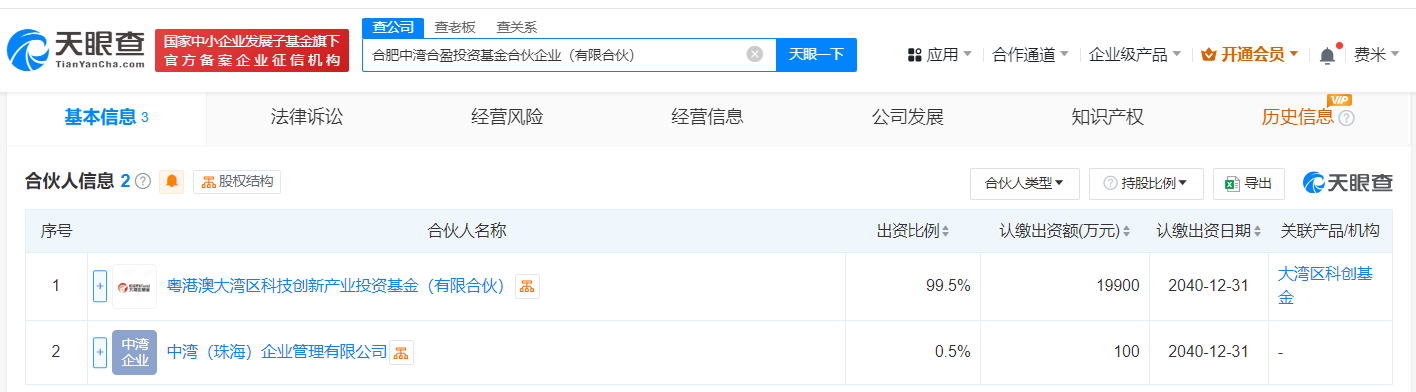Expand the 应用 menu in the header
1416x392 pixels.
pyautogui.click(x=940, y=55)
